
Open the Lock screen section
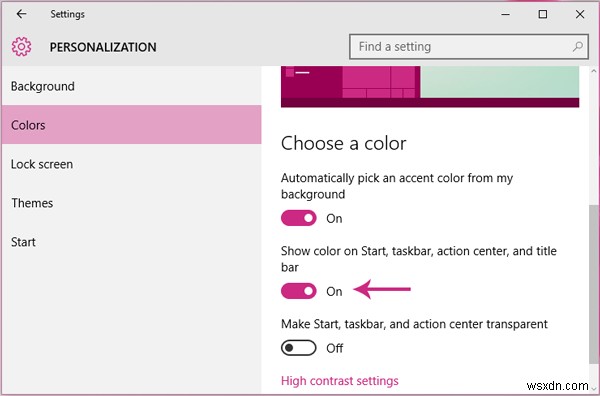[x=132, y=164]
